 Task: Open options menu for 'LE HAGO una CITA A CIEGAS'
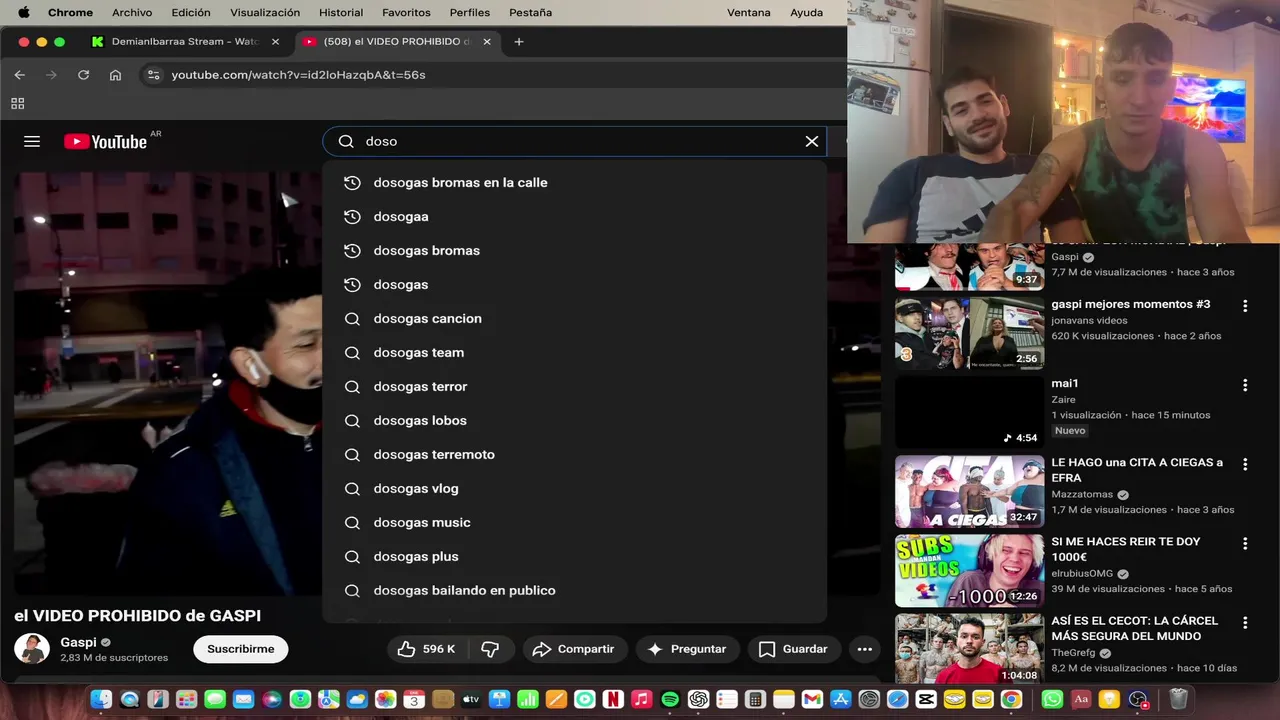click(x=1245, y=464)
